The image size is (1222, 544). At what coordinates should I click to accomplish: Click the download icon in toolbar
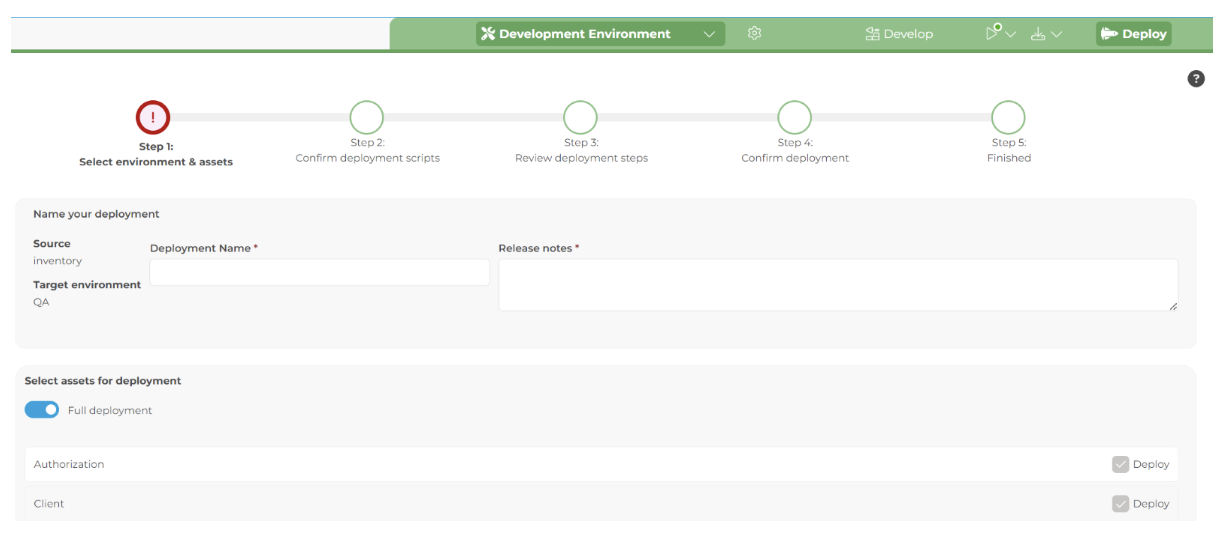pyautogui.click(x=1038, y=34)
